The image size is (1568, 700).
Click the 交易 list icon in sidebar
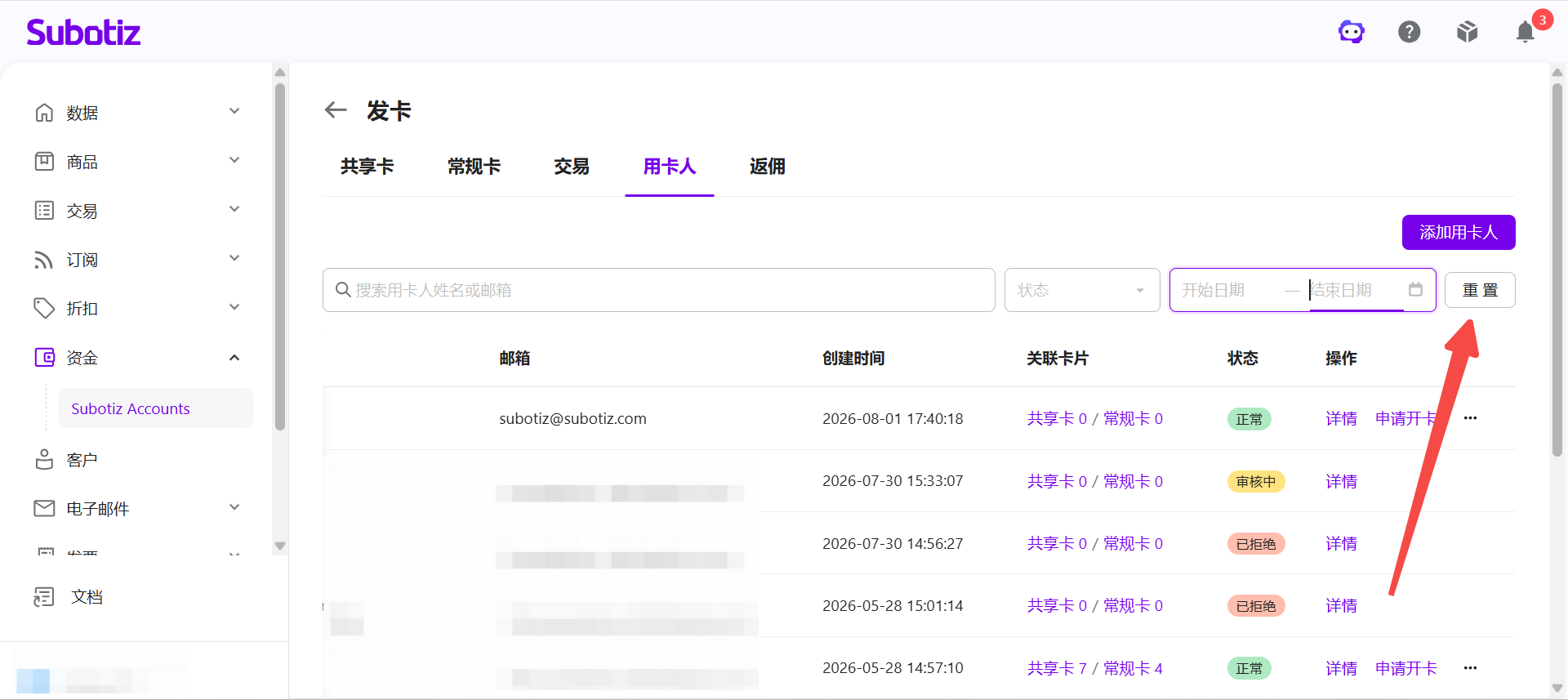(x=44, y=210)
